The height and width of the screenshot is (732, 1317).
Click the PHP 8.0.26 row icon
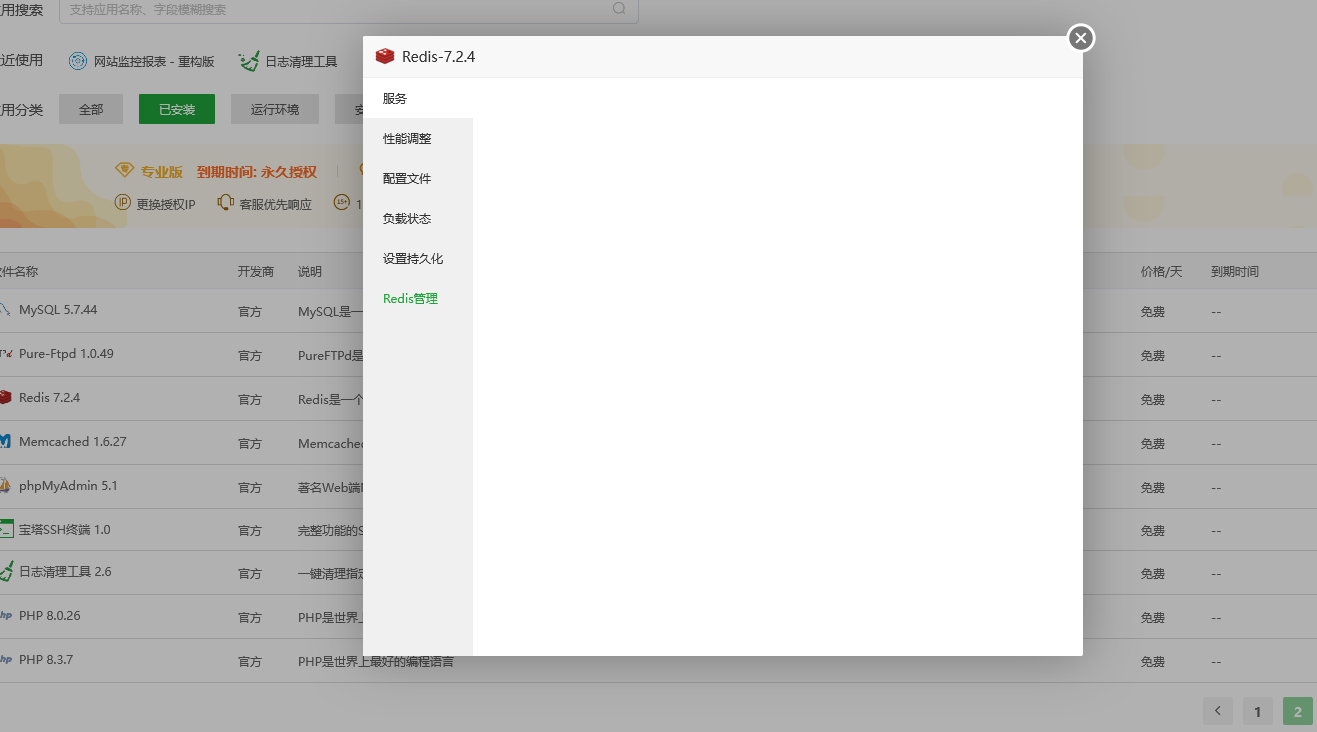click(6, 616)
